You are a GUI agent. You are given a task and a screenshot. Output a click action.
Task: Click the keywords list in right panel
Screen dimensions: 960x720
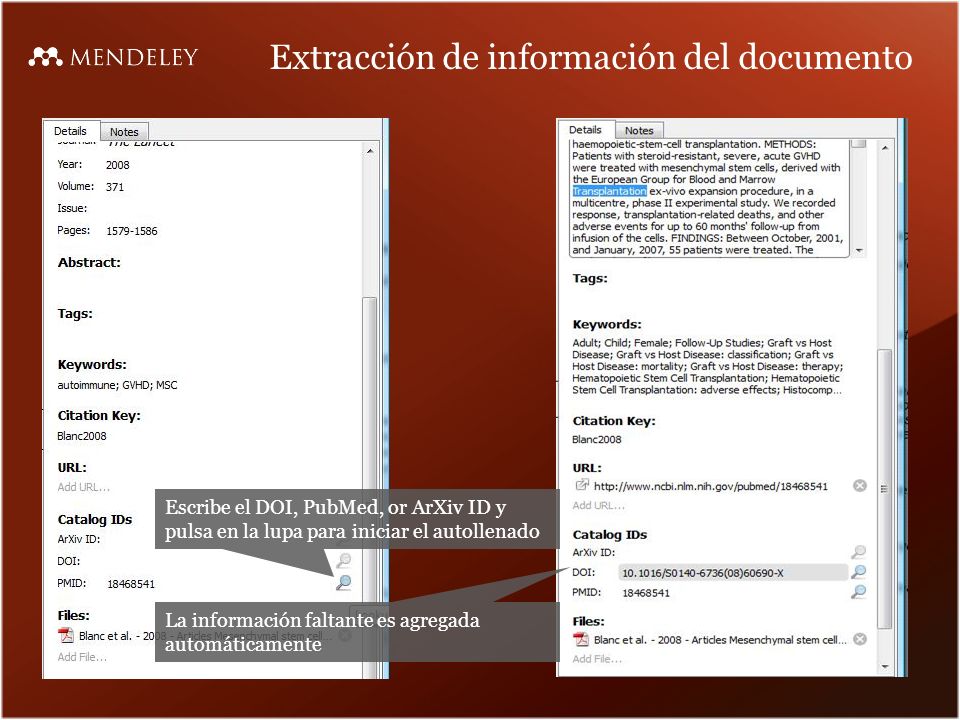pyautogui.click(x=707, y=366)
